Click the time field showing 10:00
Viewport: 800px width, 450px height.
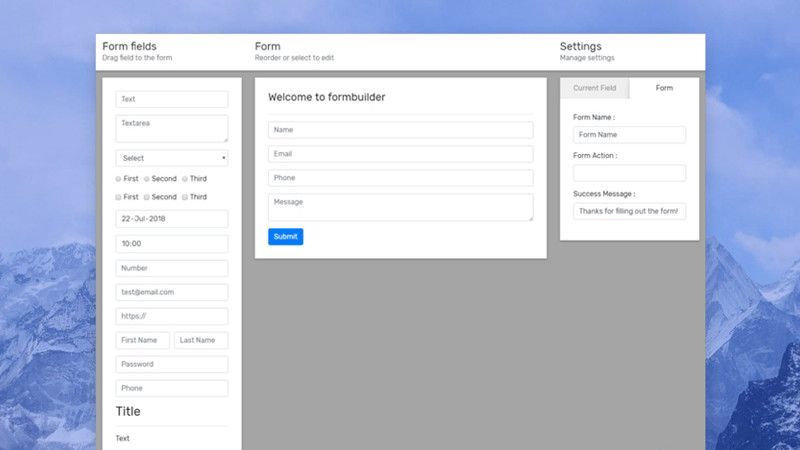tap(172, 244)
